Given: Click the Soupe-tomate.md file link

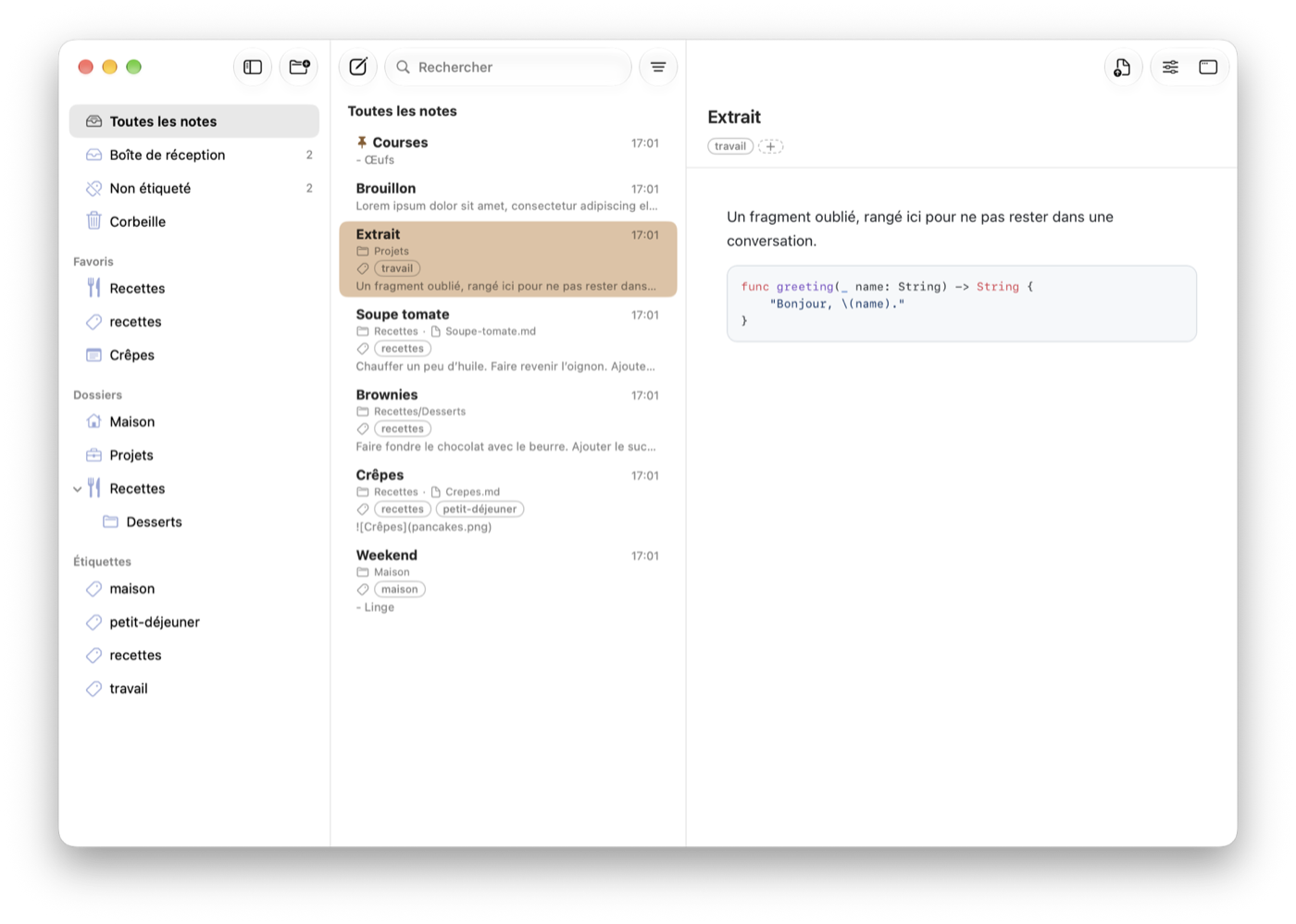Looking at the screenshot, I should pos(483,331).
